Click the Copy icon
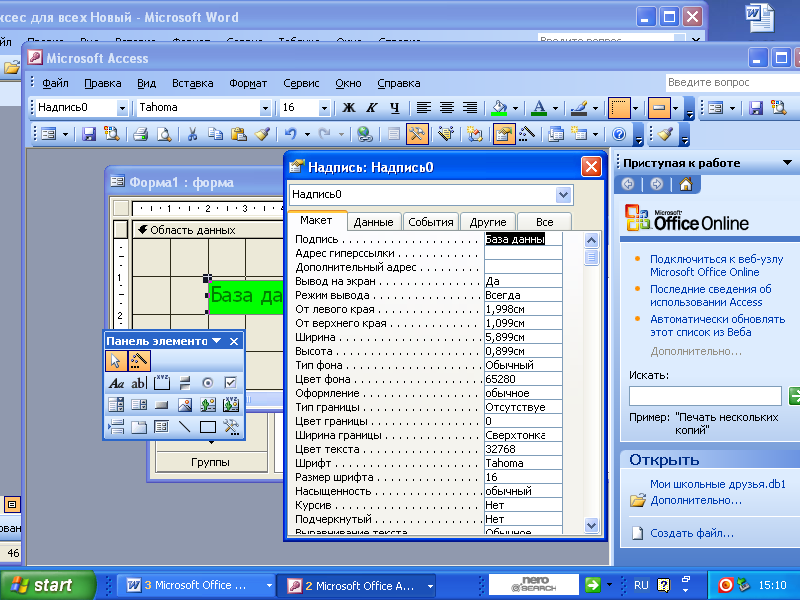Viewport: 800px width, 600px height. coord(215,135)
